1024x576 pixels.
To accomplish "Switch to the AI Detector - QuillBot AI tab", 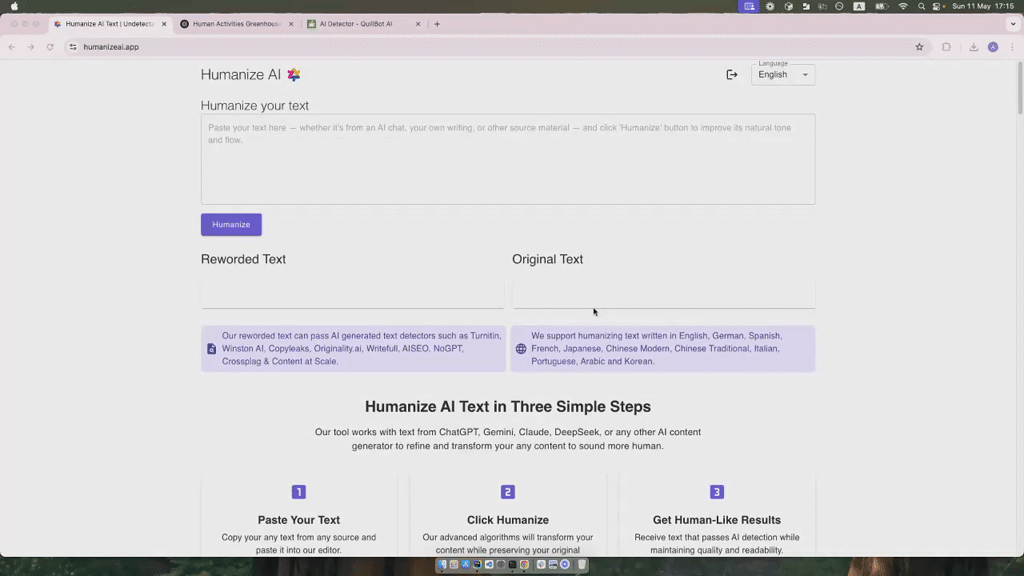I will point(362,24).
